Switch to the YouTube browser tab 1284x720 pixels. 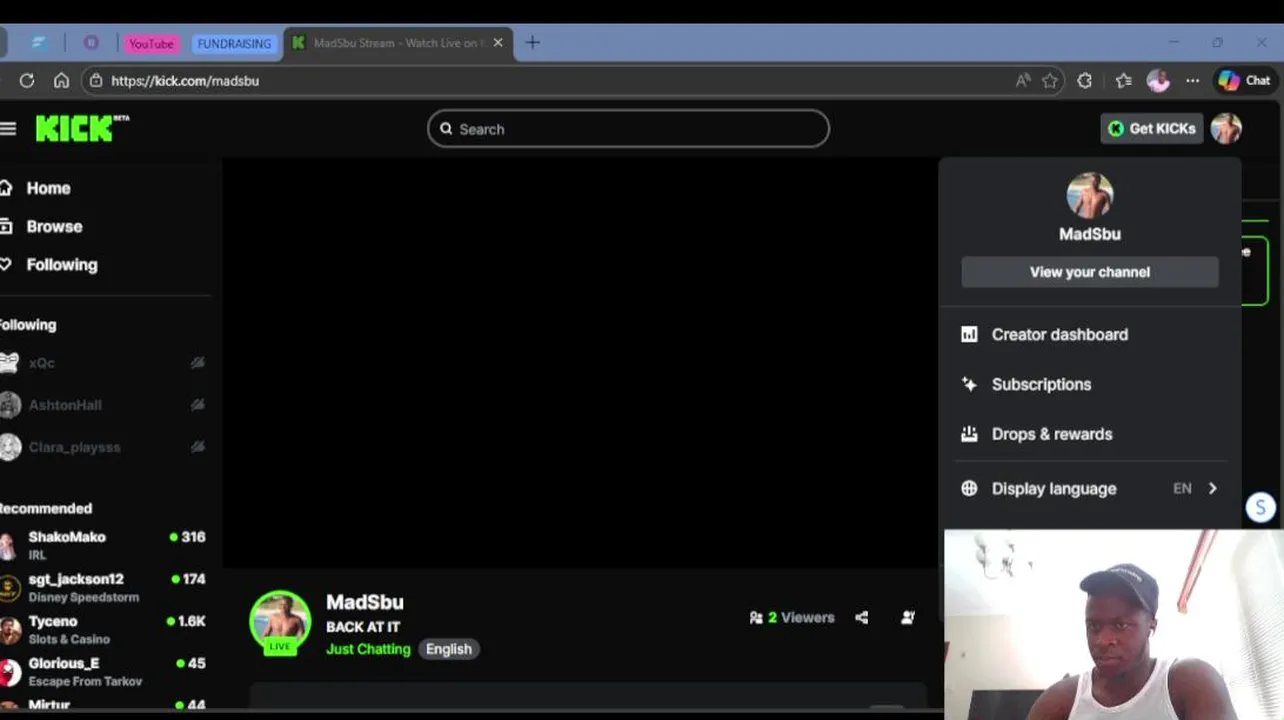[x=151, y=44]
